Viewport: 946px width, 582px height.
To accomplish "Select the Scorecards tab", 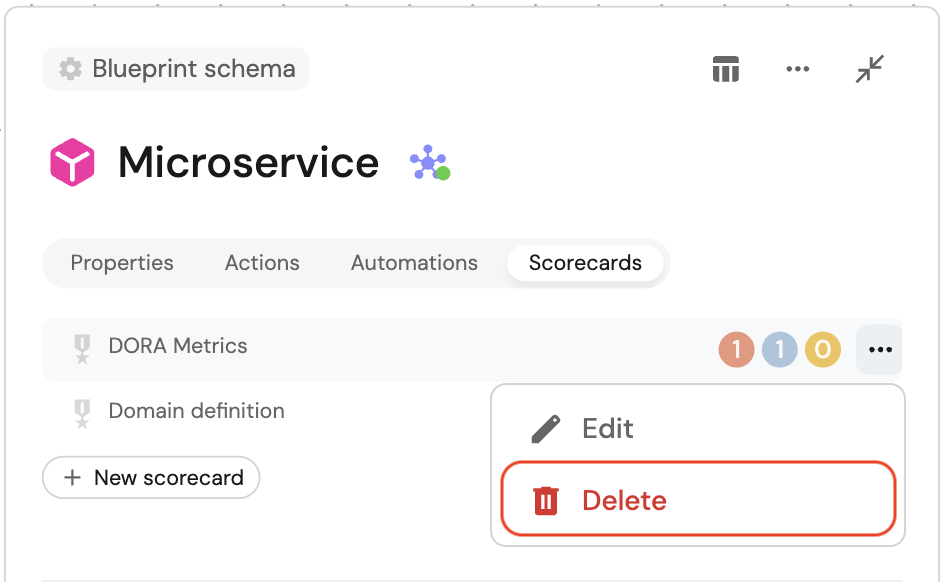I will point(585,263).
